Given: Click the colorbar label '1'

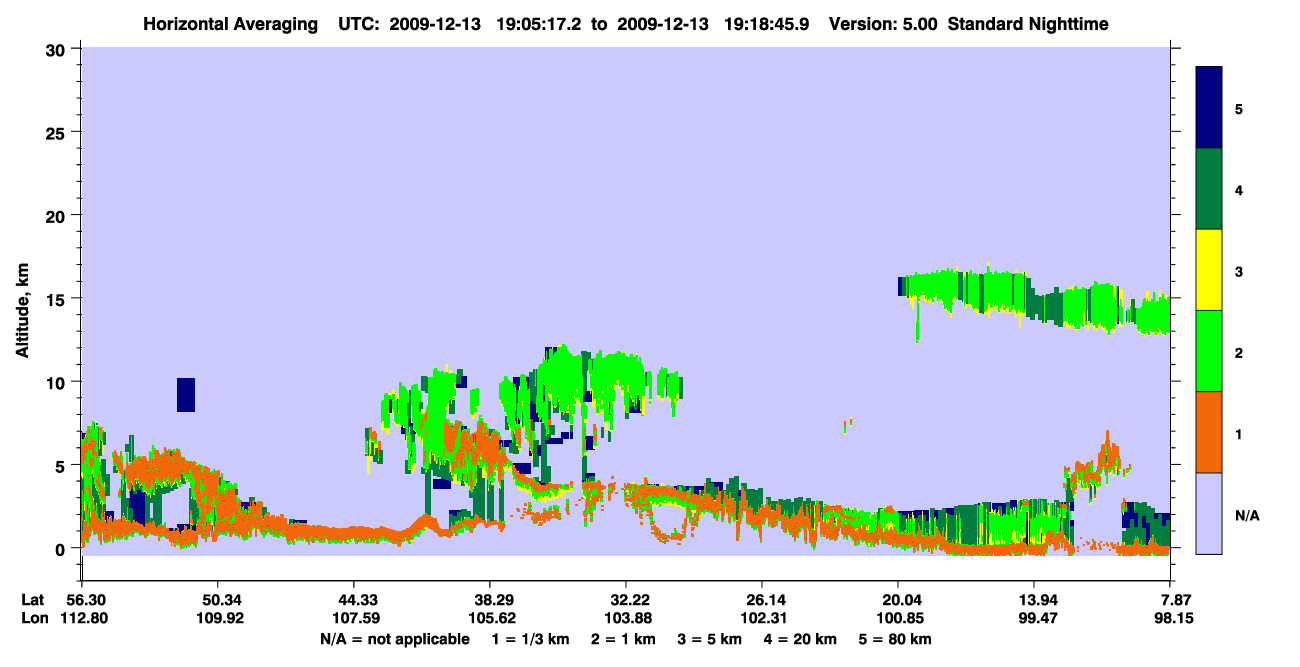Looking at the screenshot, I should click(x=1238, y=433).
